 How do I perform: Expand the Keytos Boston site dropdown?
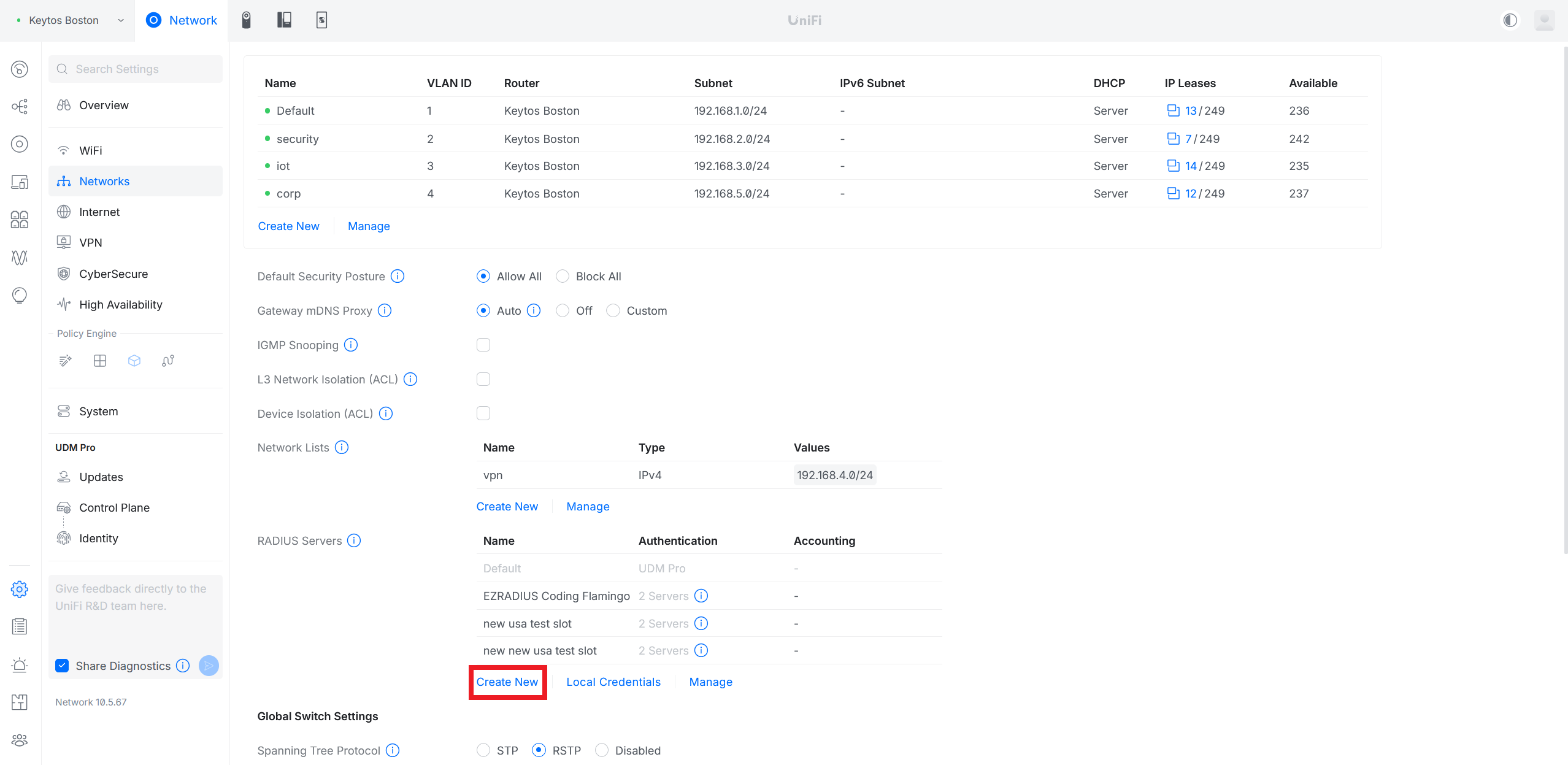(70, 20)
